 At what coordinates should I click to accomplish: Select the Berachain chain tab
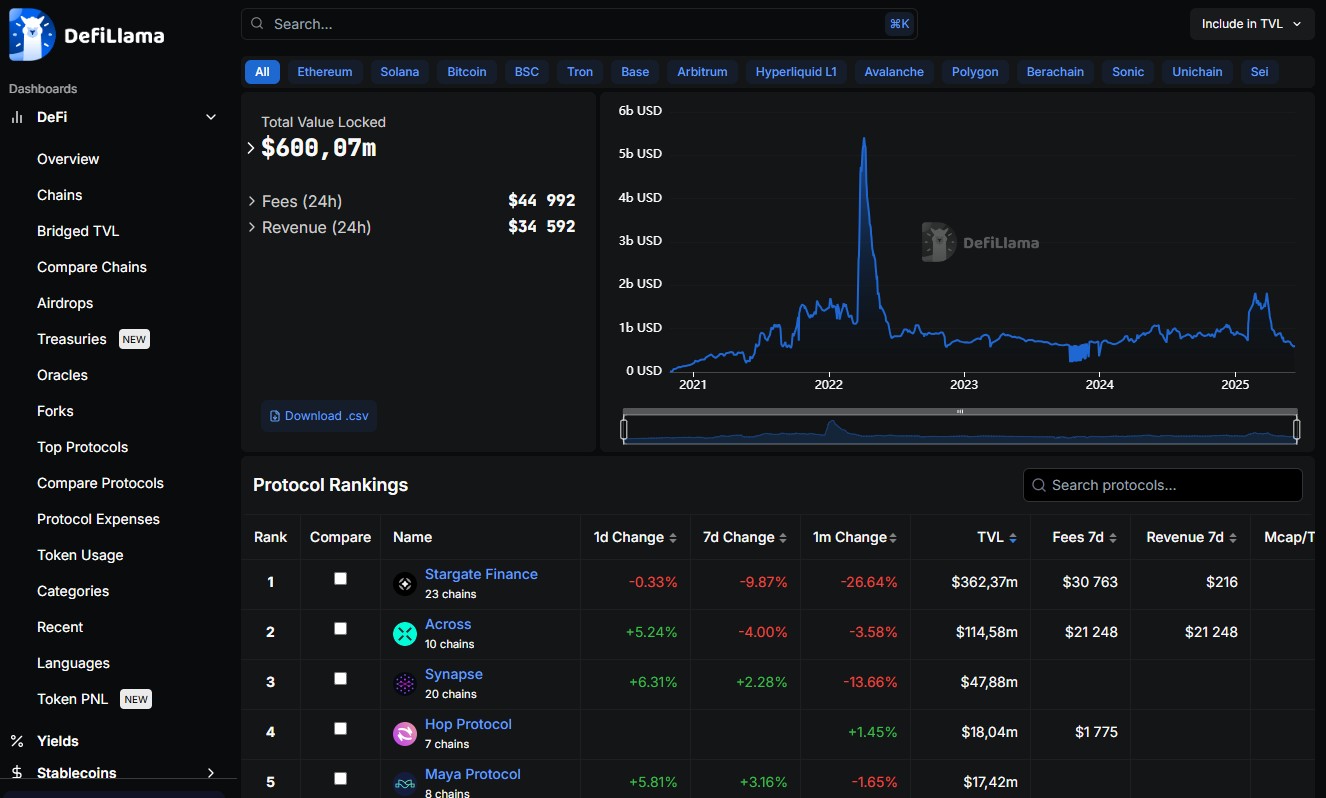1055,72
